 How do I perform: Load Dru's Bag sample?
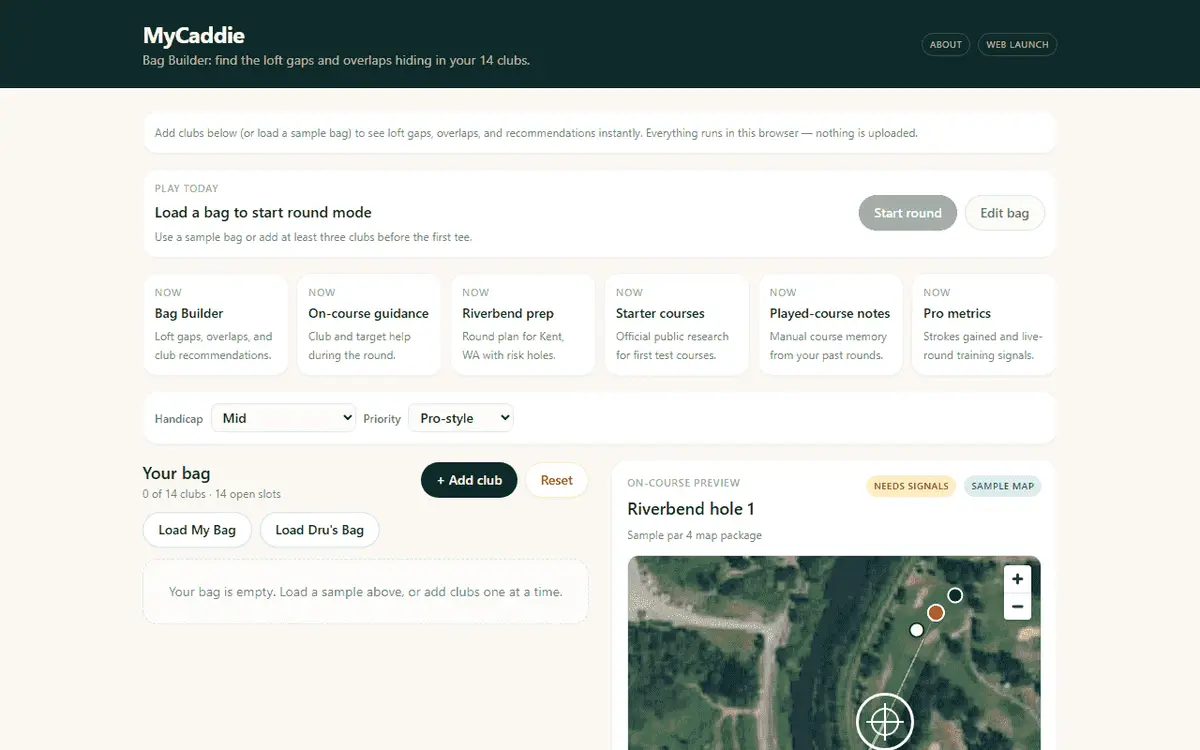pos(320,530)
